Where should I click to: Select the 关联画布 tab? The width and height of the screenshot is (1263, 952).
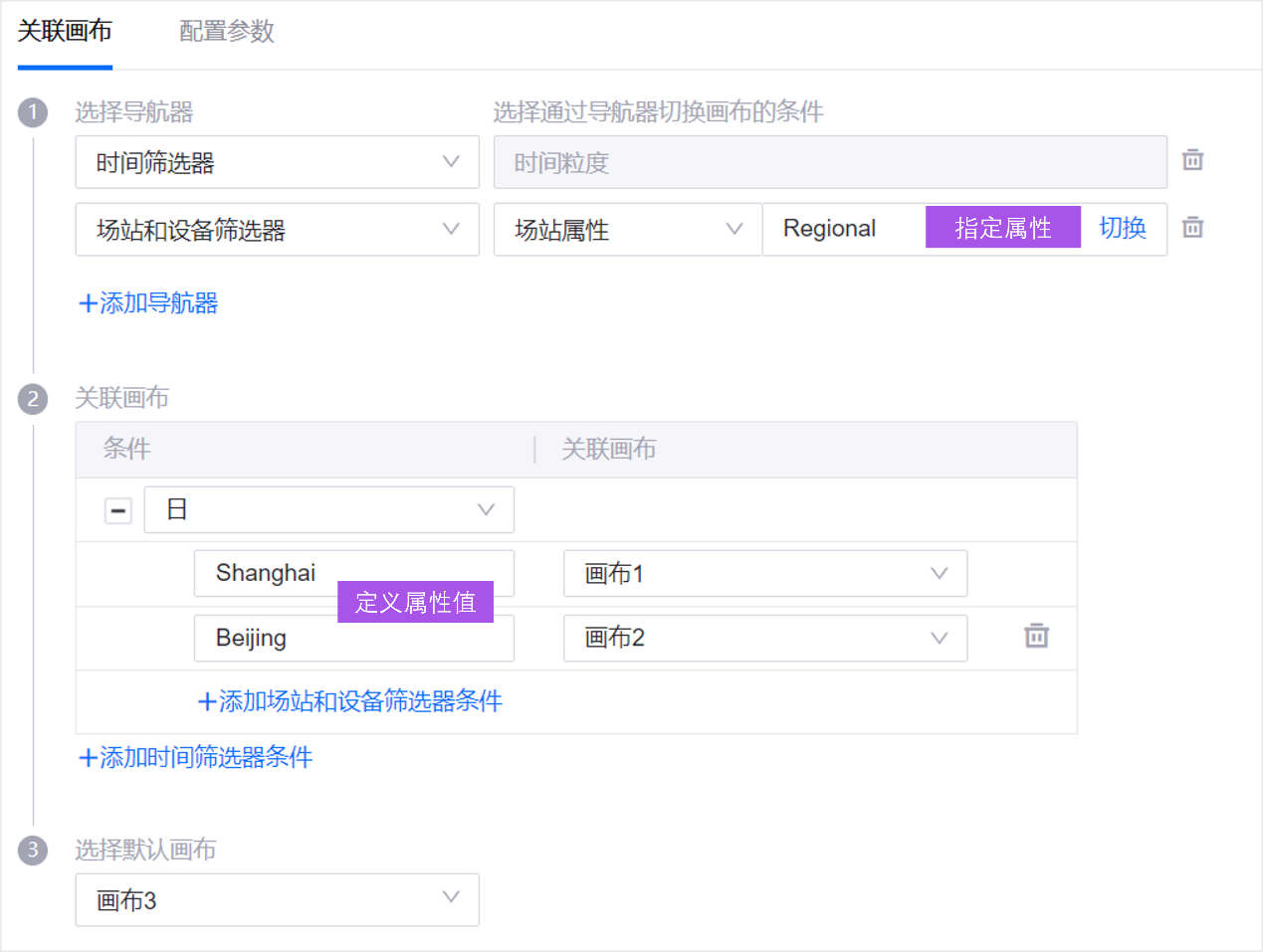[65, 32]
